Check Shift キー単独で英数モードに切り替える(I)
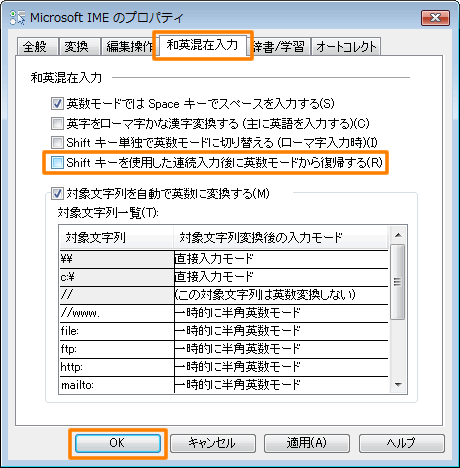The image size is (460, 468). 57,143
